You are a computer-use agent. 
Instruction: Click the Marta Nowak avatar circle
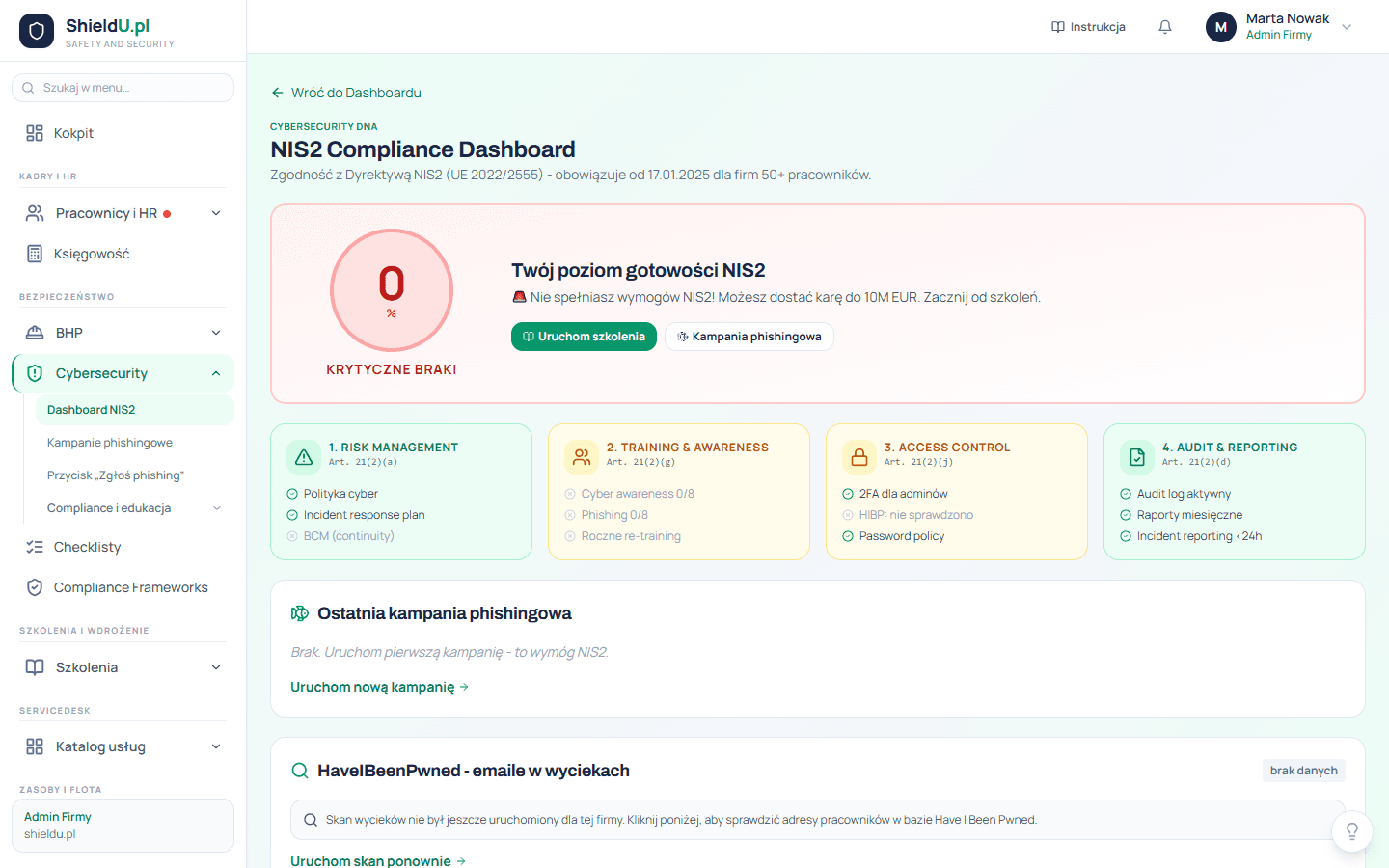tap(1221, 27)
